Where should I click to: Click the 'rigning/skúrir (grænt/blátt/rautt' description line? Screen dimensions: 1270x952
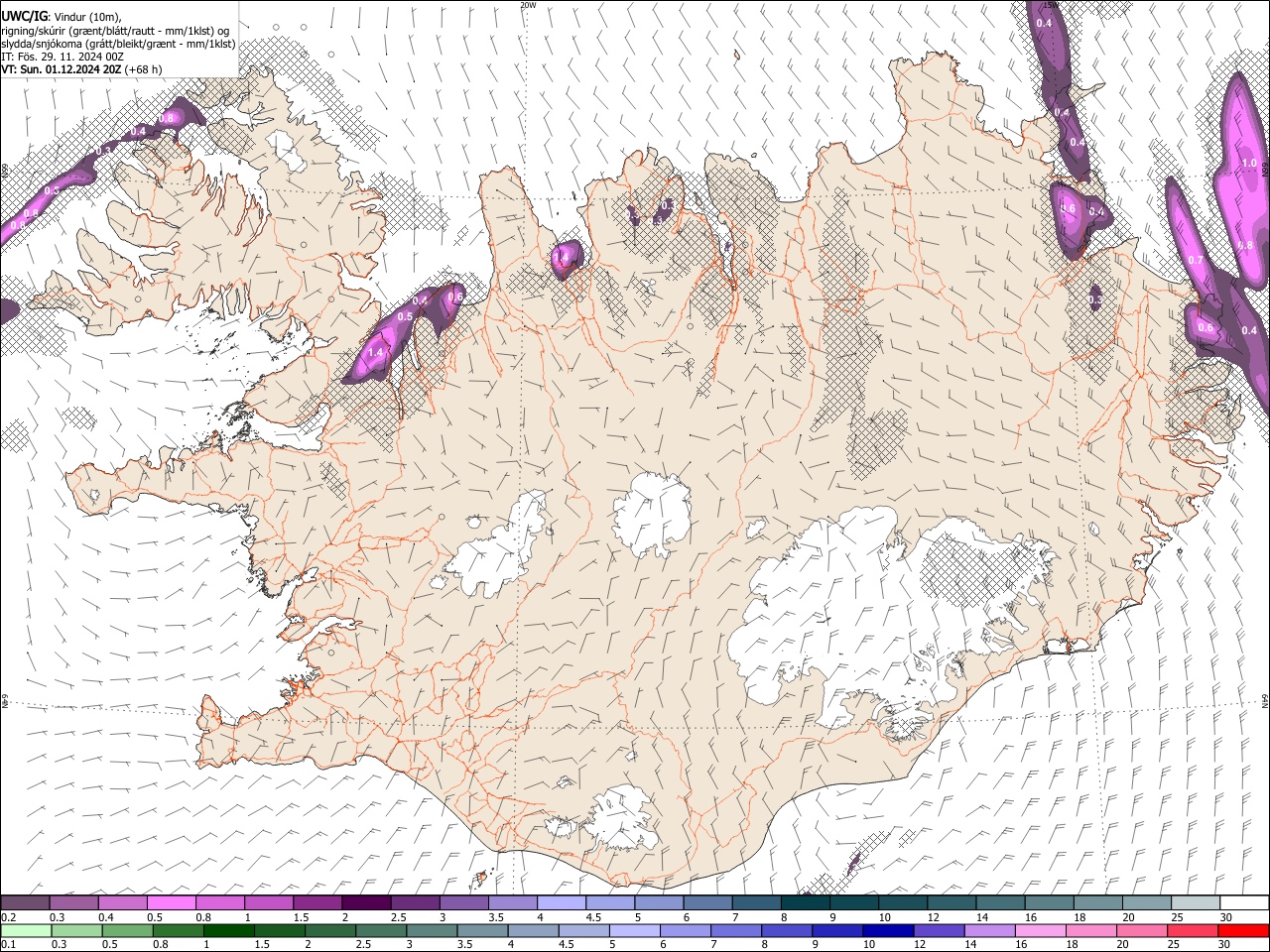click(114, 31)
